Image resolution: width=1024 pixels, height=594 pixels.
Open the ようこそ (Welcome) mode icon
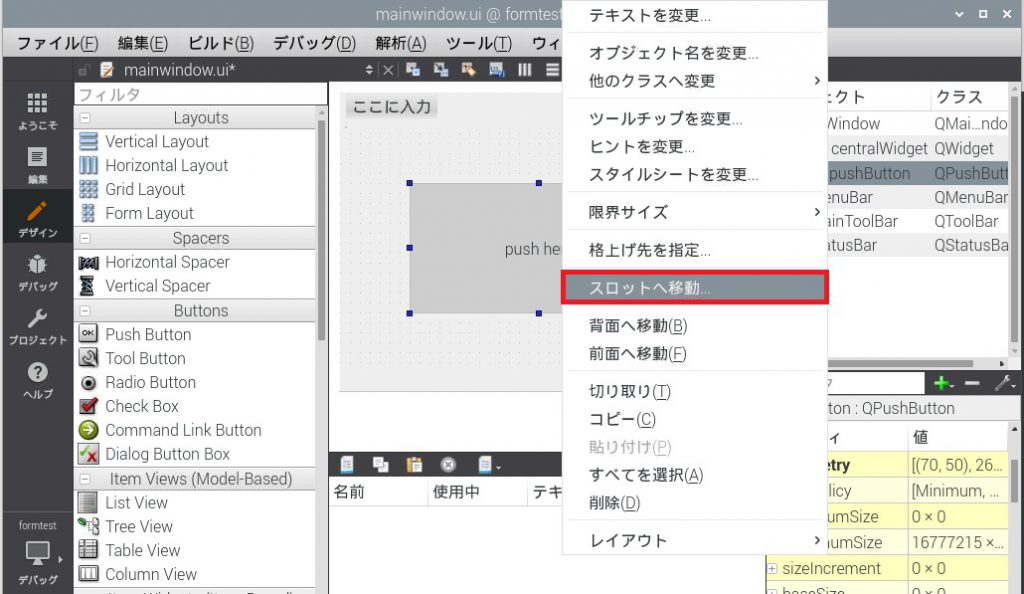[x=37, y=110]
